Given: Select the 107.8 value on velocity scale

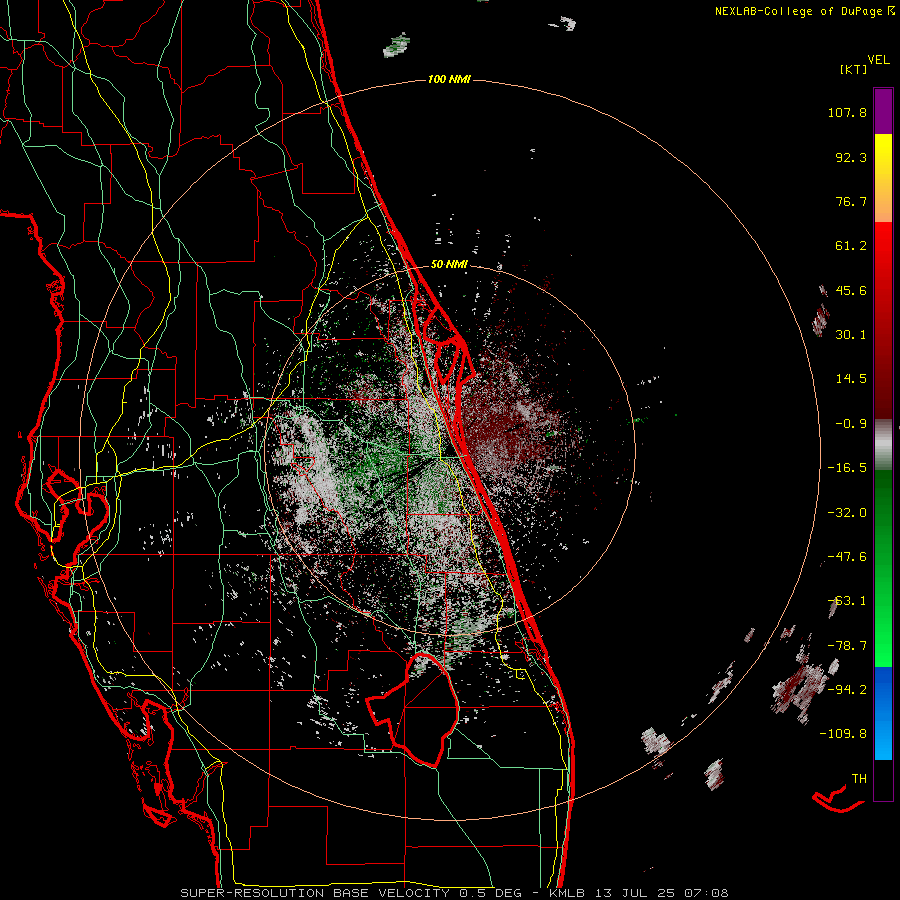Looking at the screenshot, I should coord(847,112).
